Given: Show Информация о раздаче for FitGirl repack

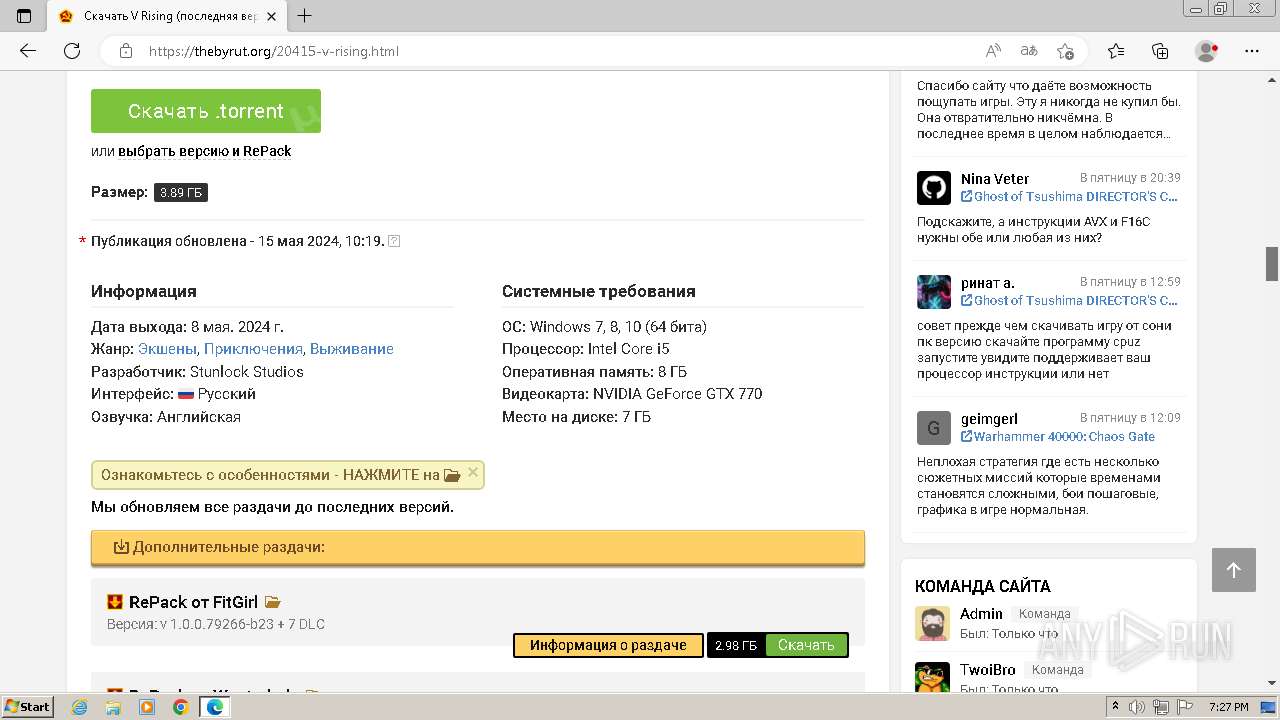Looking at the screenshot, I should (608, 645).
